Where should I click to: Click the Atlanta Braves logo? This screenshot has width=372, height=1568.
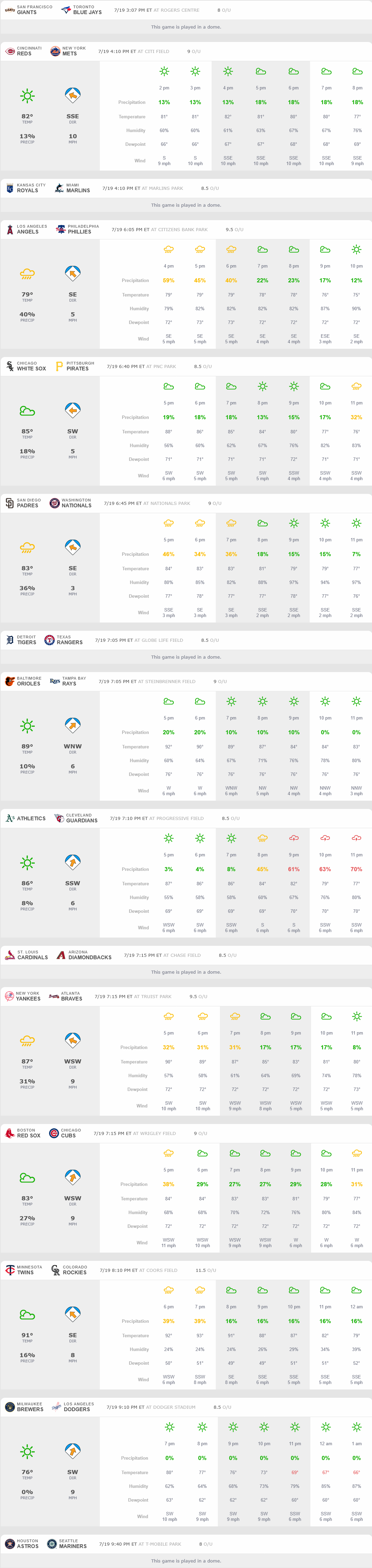coord(54,996)
